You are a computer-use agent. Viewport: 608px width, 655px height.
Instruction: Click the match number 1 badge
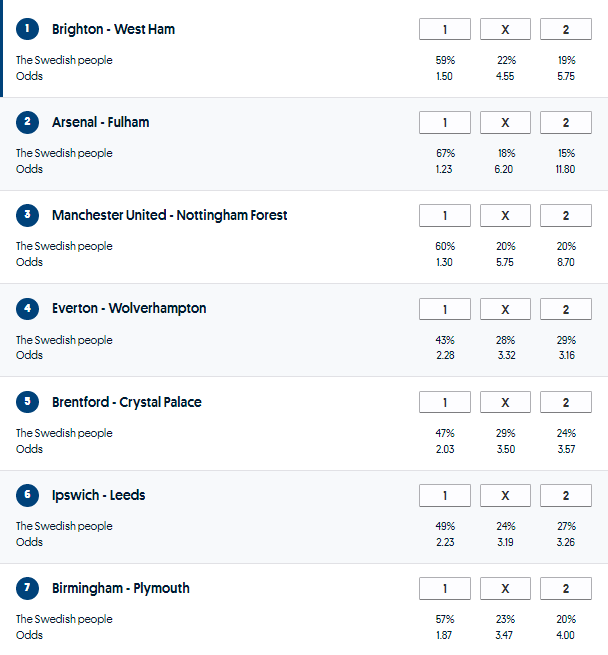coord(27,29)
